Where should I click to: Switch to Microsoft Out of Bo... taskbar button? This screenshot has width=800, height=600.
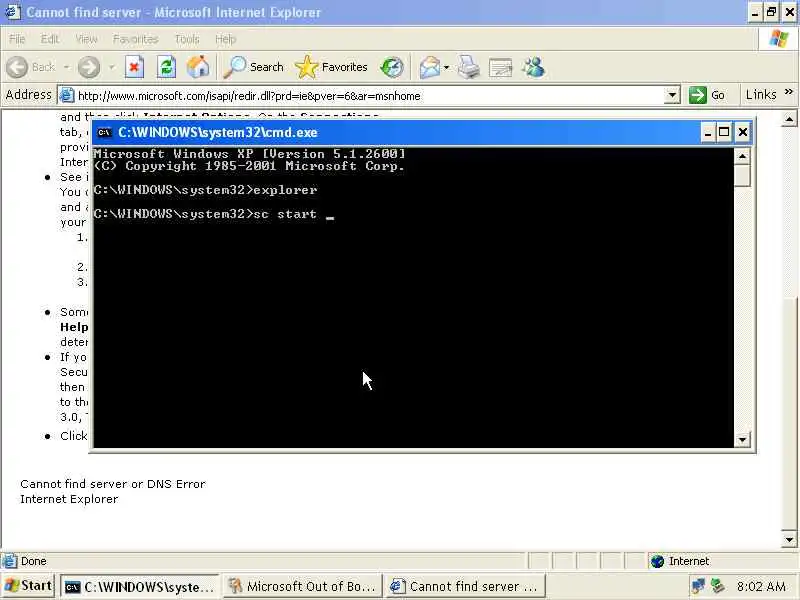(303, 587)
